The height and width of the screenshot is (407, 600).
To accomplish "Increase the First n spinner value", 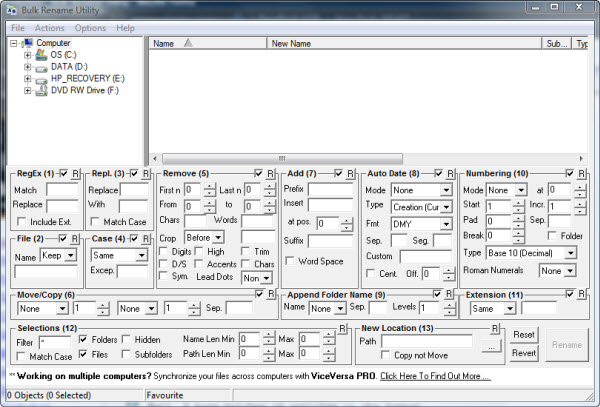I will pyautogui.click(x=210, y=187).
